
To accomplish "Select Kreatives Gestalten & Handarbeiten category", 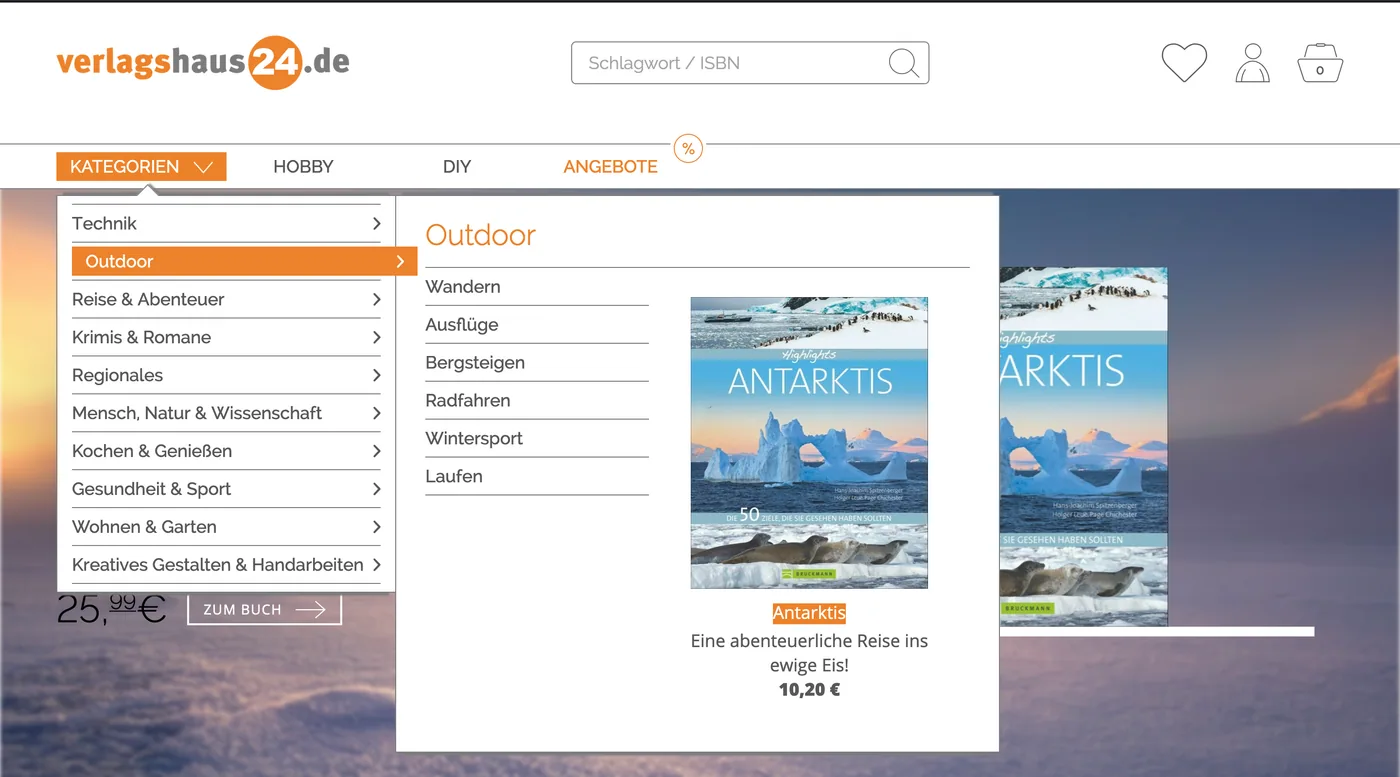I will tap(226, 565).
